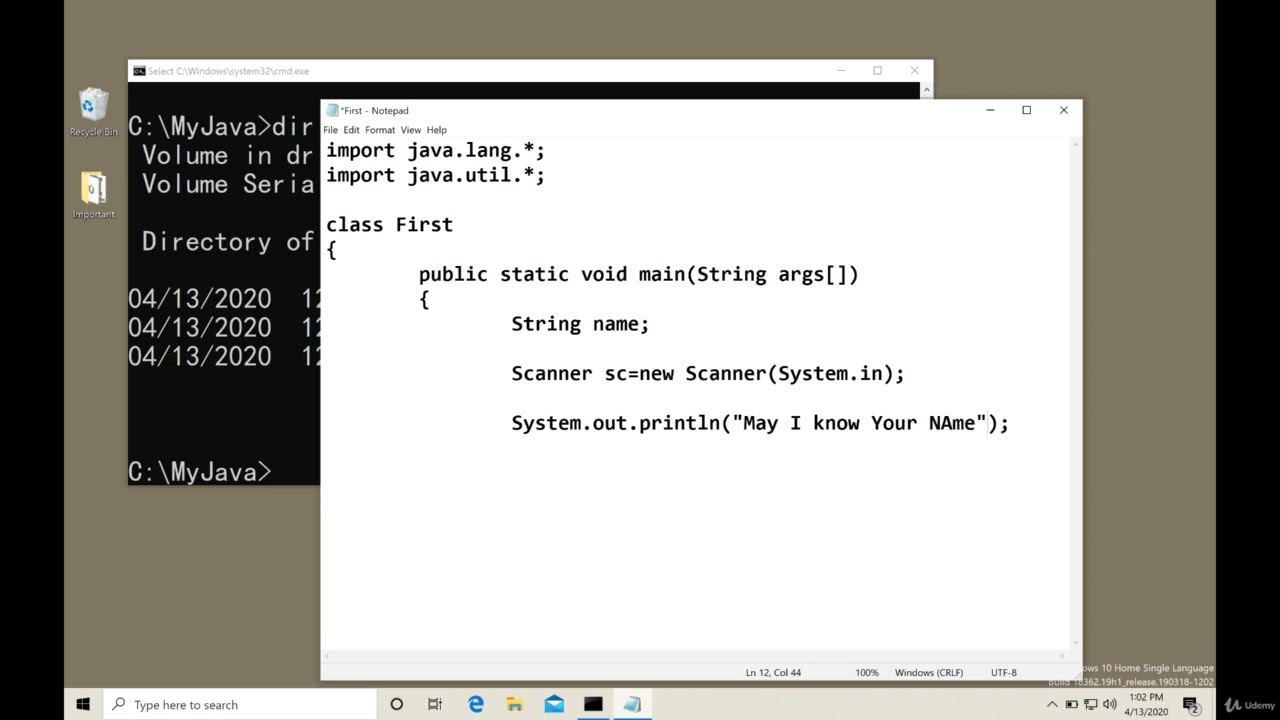Click the 'Windows (CRLF)' status entry
The image size is (1280, 720).
click(929, 673)
